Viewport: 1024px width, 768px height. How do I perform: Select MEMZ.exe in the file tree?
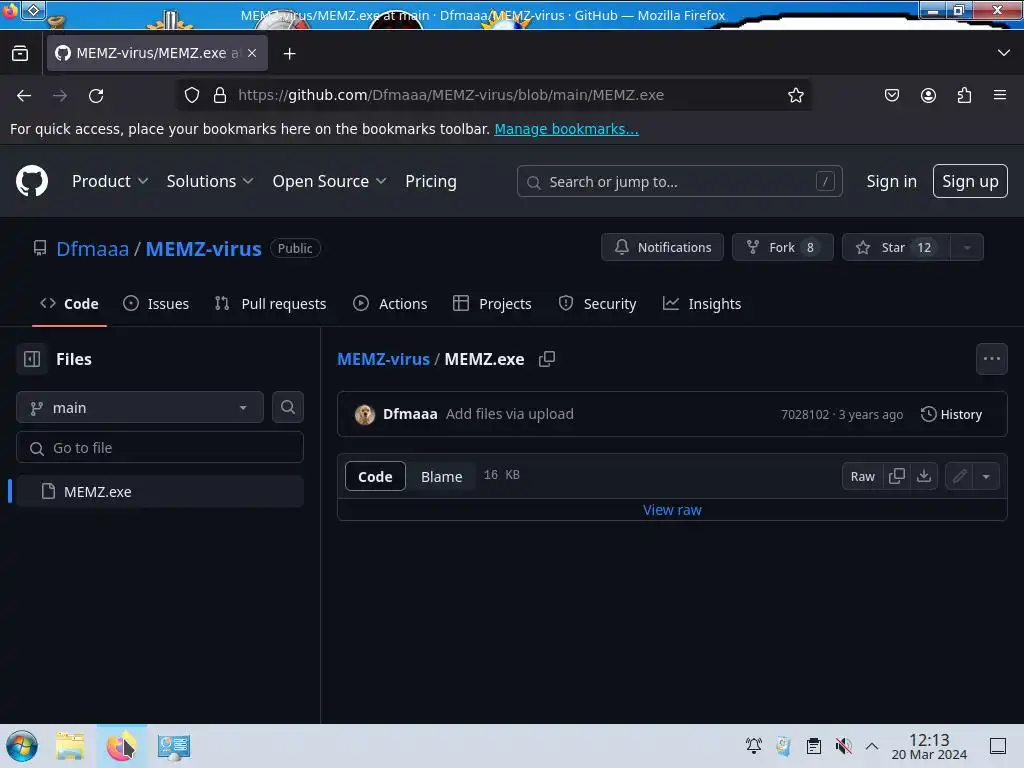click(160, 491)
